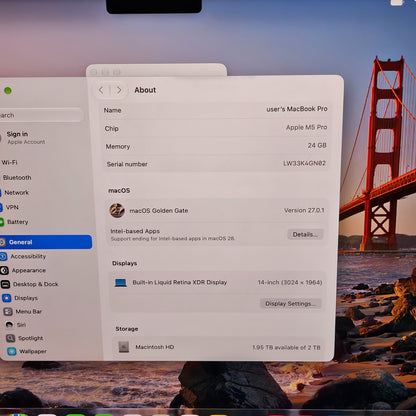416x416 pixels.
Task: Click "Version 27.0.1" text
Action: pos(304,210)
